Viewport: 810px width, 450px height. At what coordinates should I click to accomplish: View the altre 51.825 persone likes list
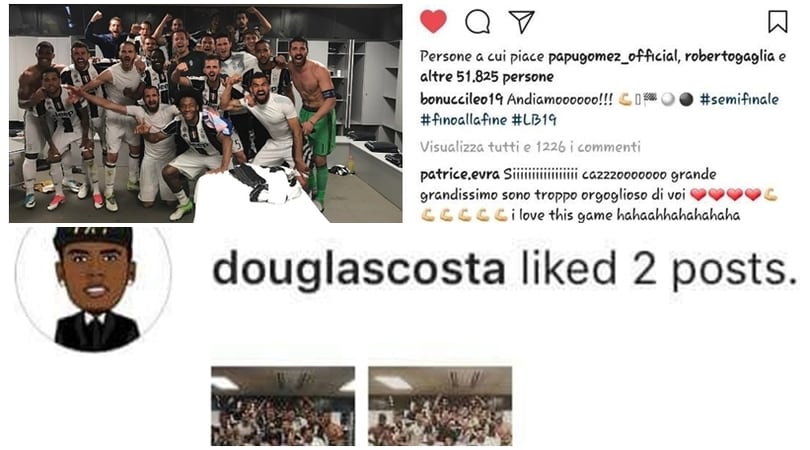(487, 77)
